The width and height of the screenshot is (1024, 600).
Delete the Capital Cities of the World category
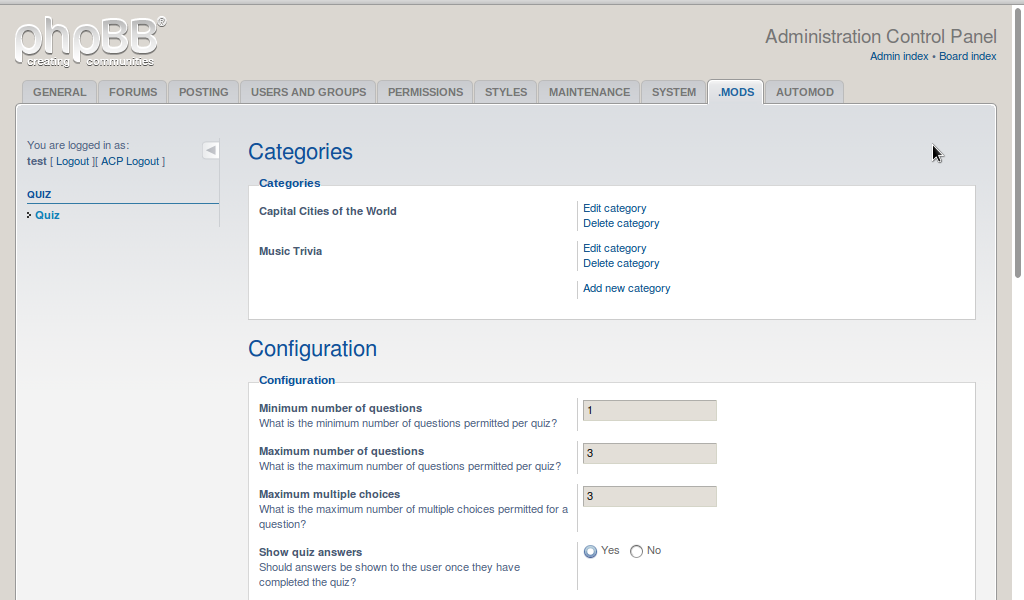click(x=621, y=223)
